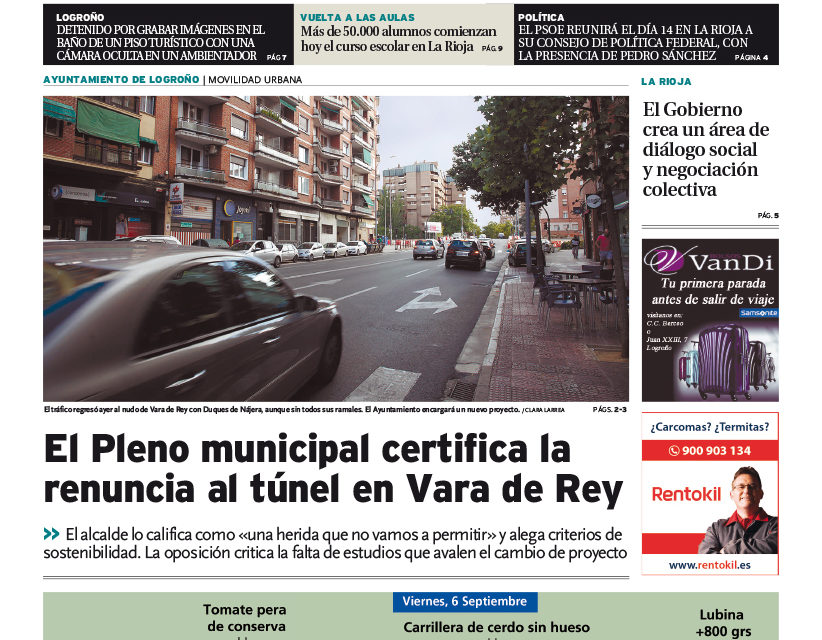Click the Tomate pera de conserva offer
The width and height of the screenshot is (822, 640).
pos(245,618)
